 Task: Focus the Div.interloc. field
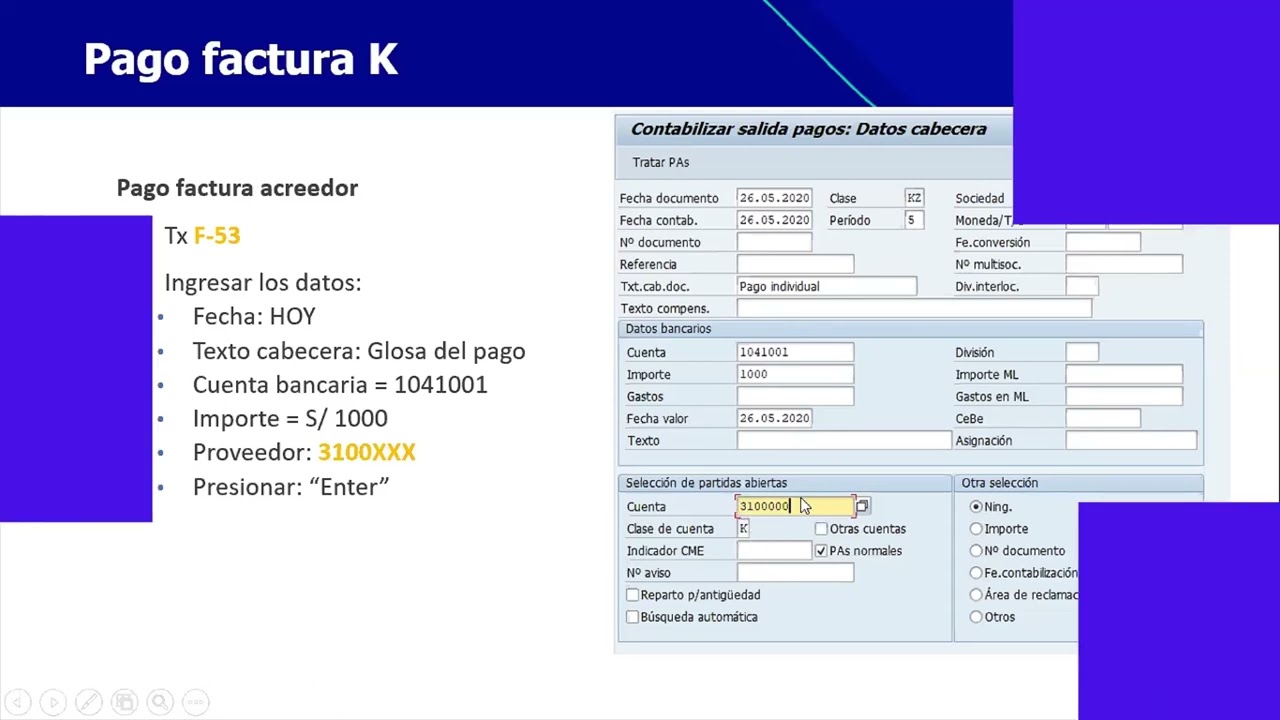(x=1082, y=286)
